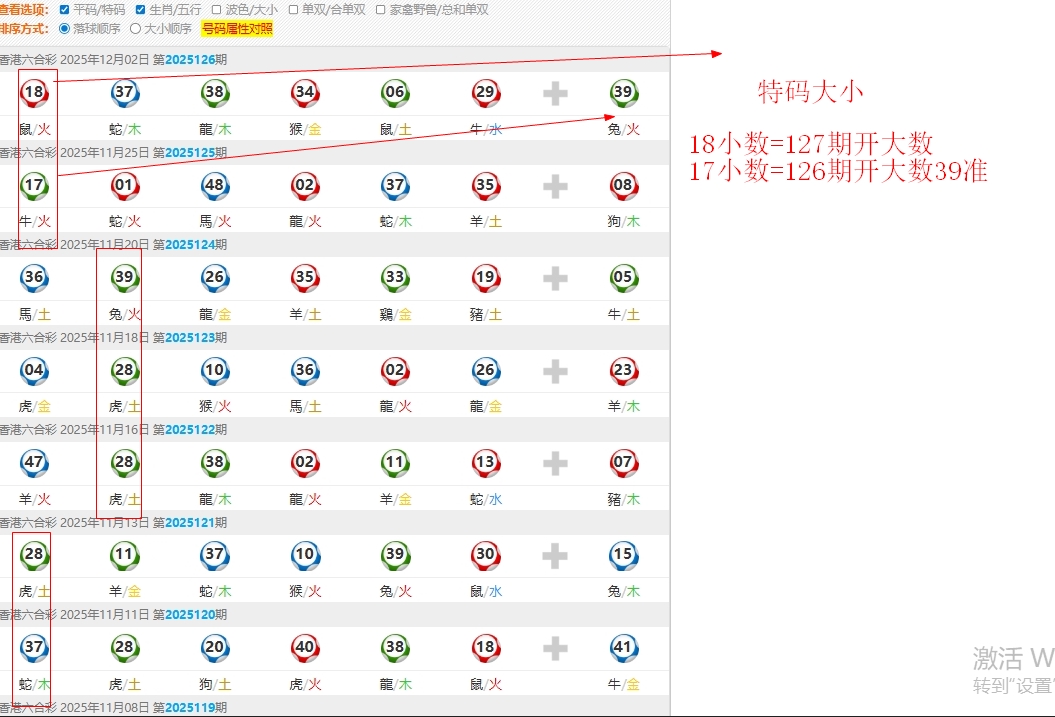Enable the 单双/合单双 checkbox
Image resolution: width=1055 pixels, height=717 pixels.
click(x=293, y=10)
